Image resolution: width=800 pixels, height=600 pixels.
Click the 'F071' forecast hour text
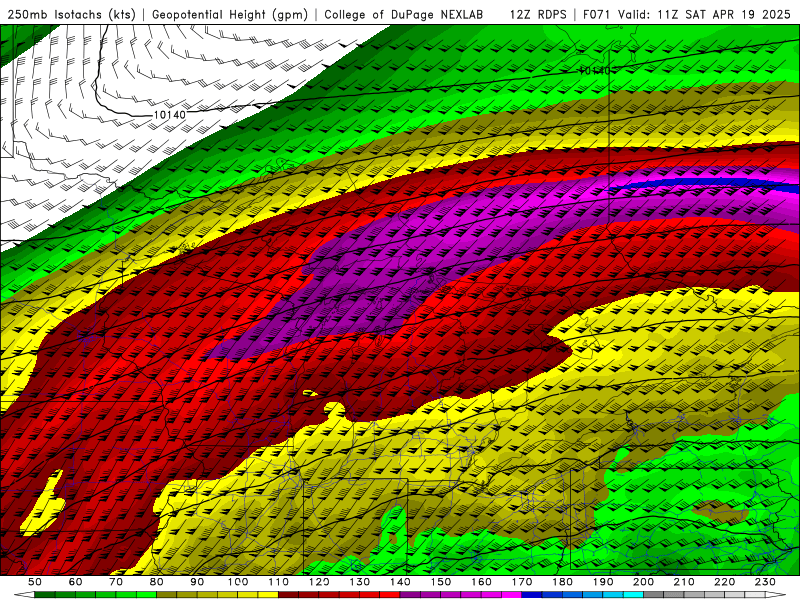tap(598, 14)
